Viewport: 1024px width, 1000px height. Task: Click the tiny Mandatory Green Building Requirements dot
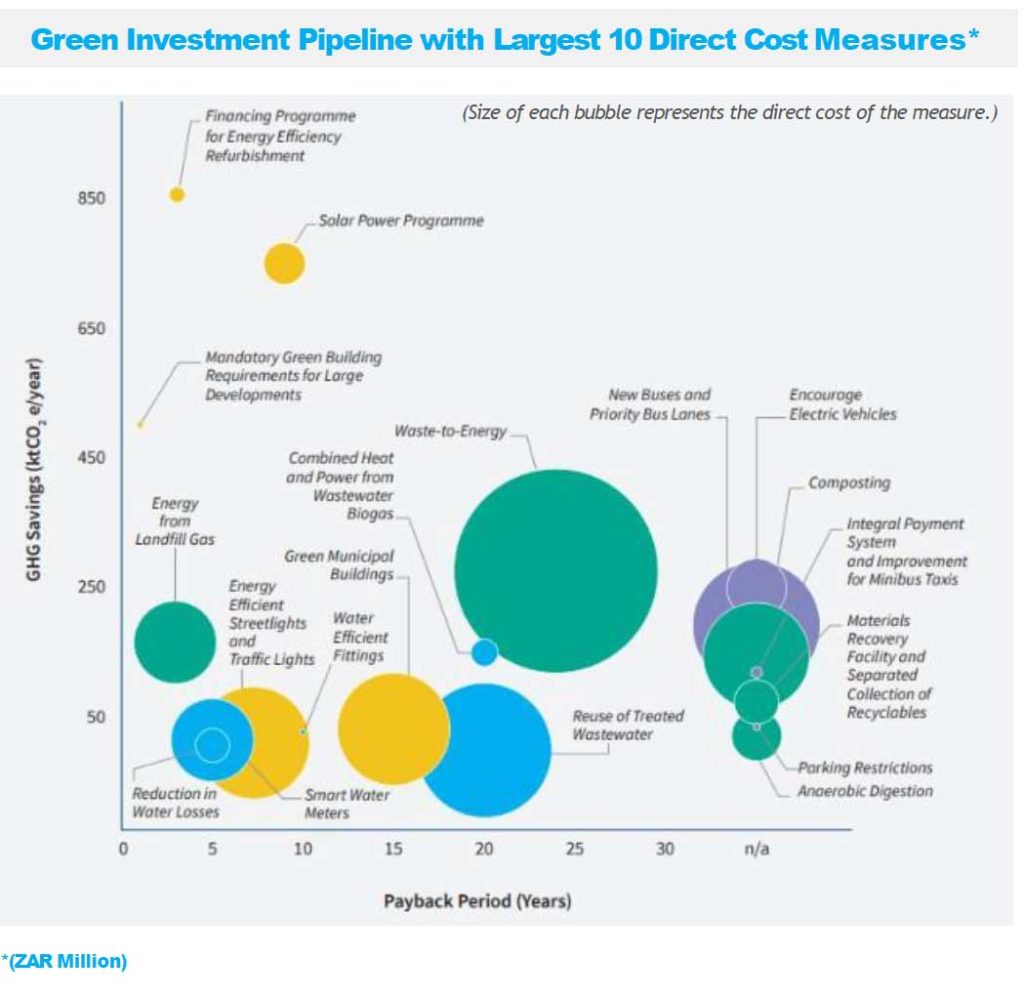tap(140, 425)
